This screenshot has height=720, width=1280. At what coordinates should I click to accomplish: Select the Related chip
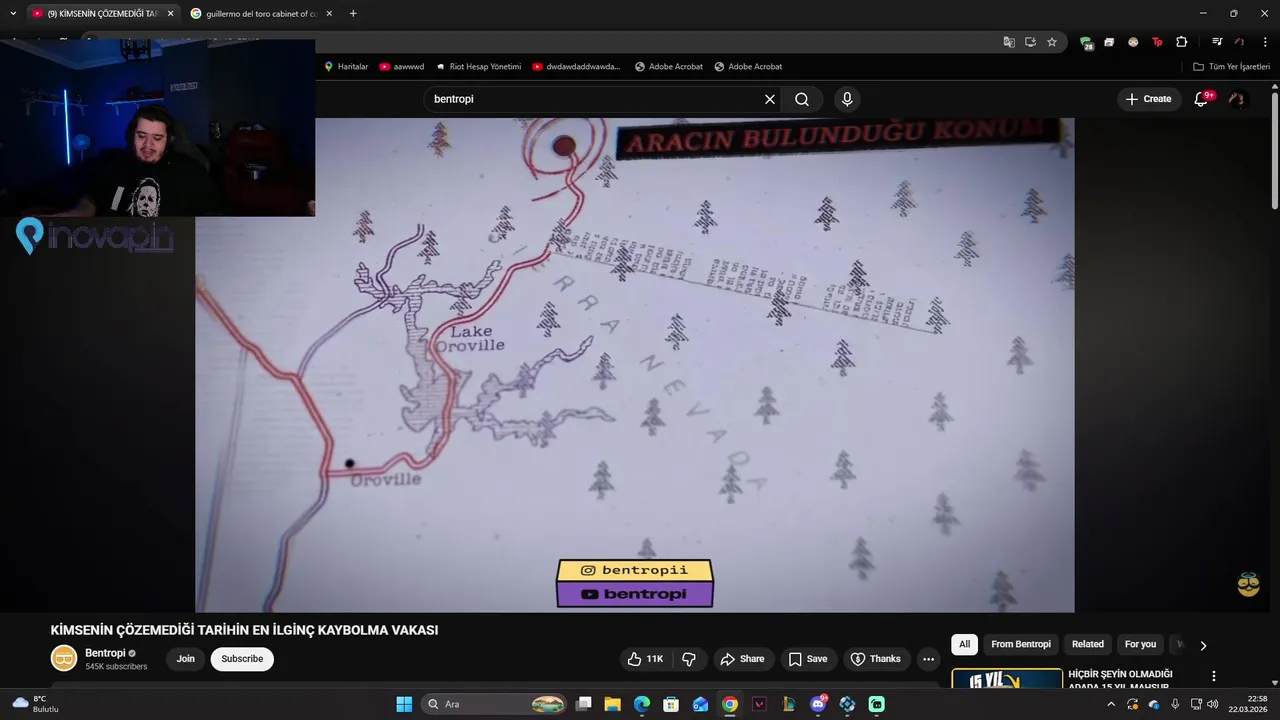(1088, 644)
